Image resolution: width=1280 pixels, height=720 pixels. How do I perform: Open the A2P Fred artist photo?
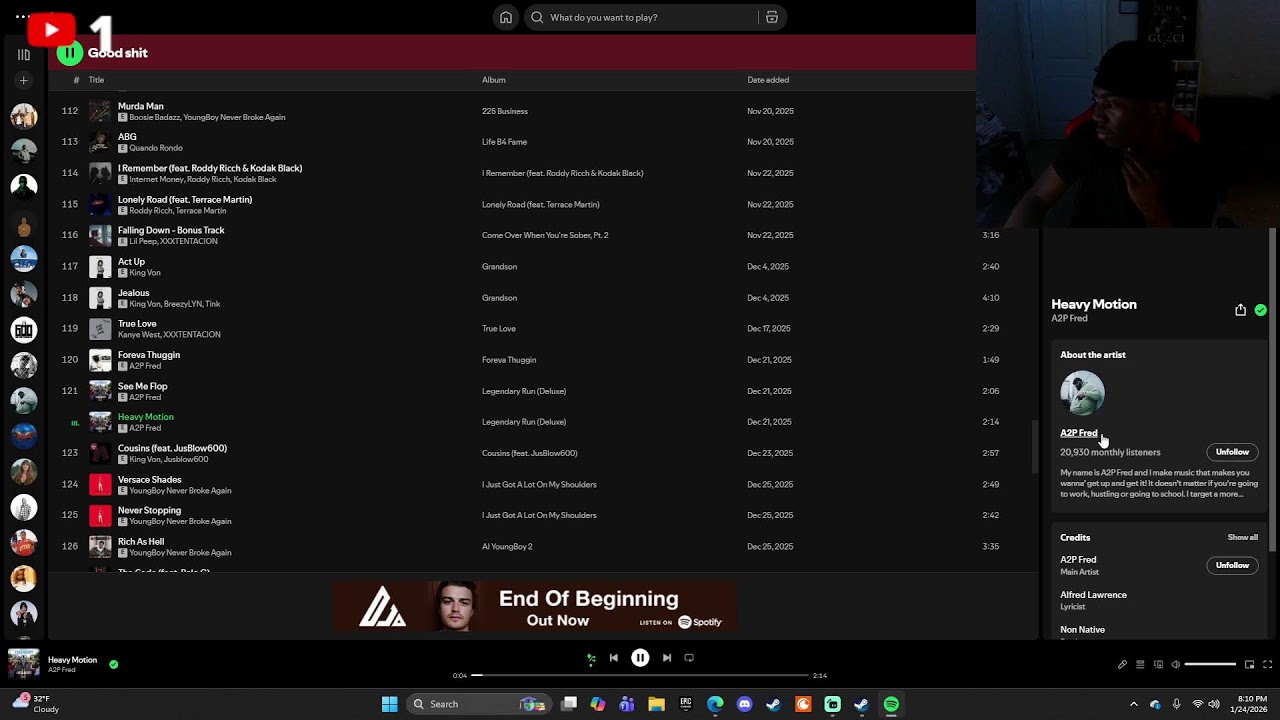pos(1082,393)
